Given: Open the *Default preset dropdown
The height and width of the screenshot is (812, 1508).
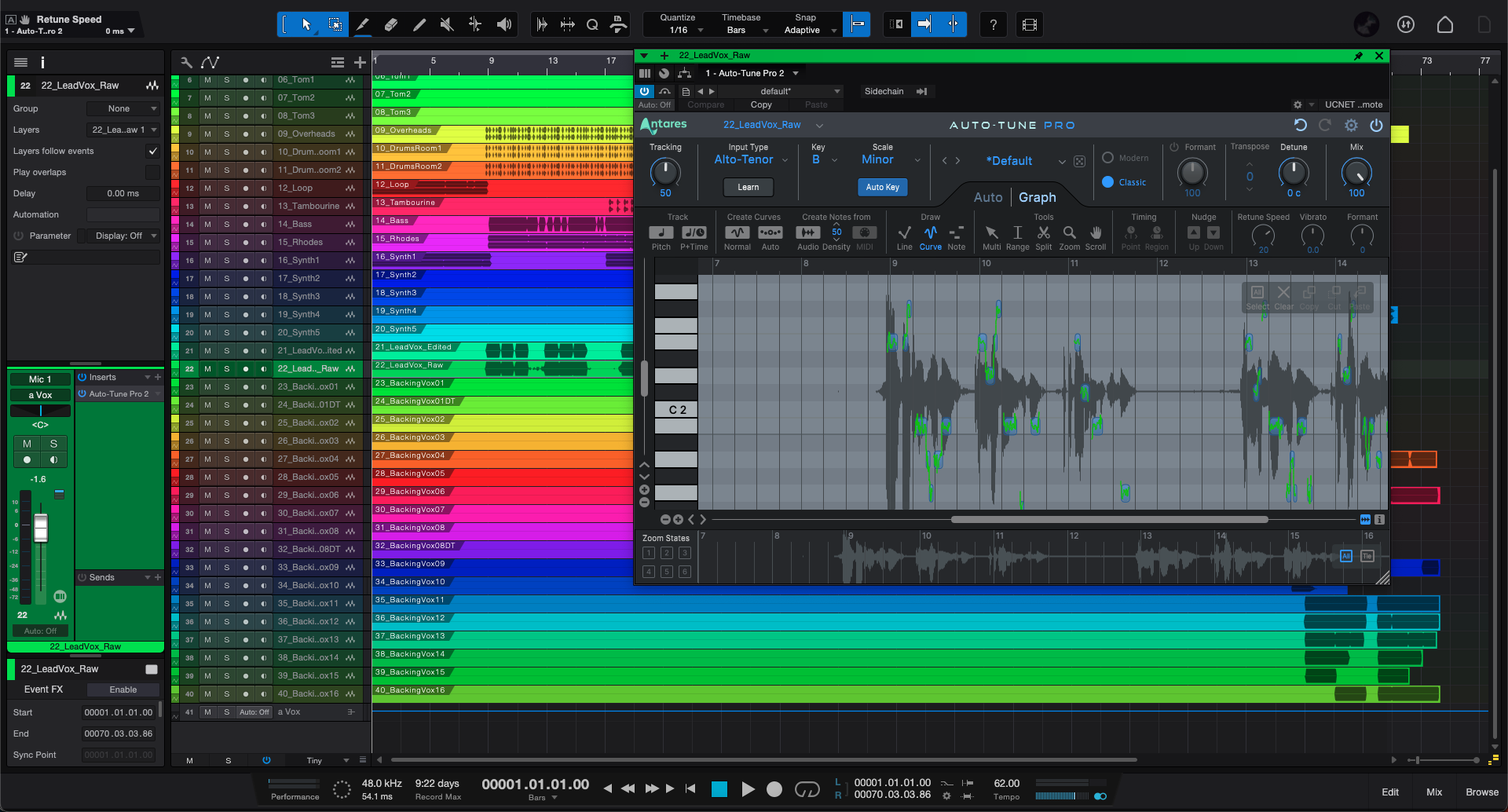Looking at the screenshot, I should 1025,161.
